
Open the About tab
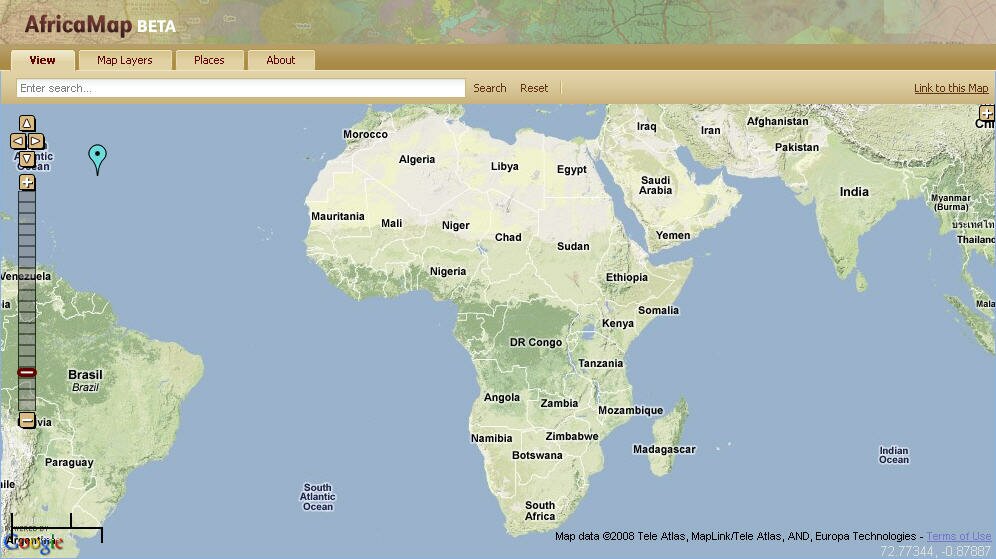click(281, 60)
